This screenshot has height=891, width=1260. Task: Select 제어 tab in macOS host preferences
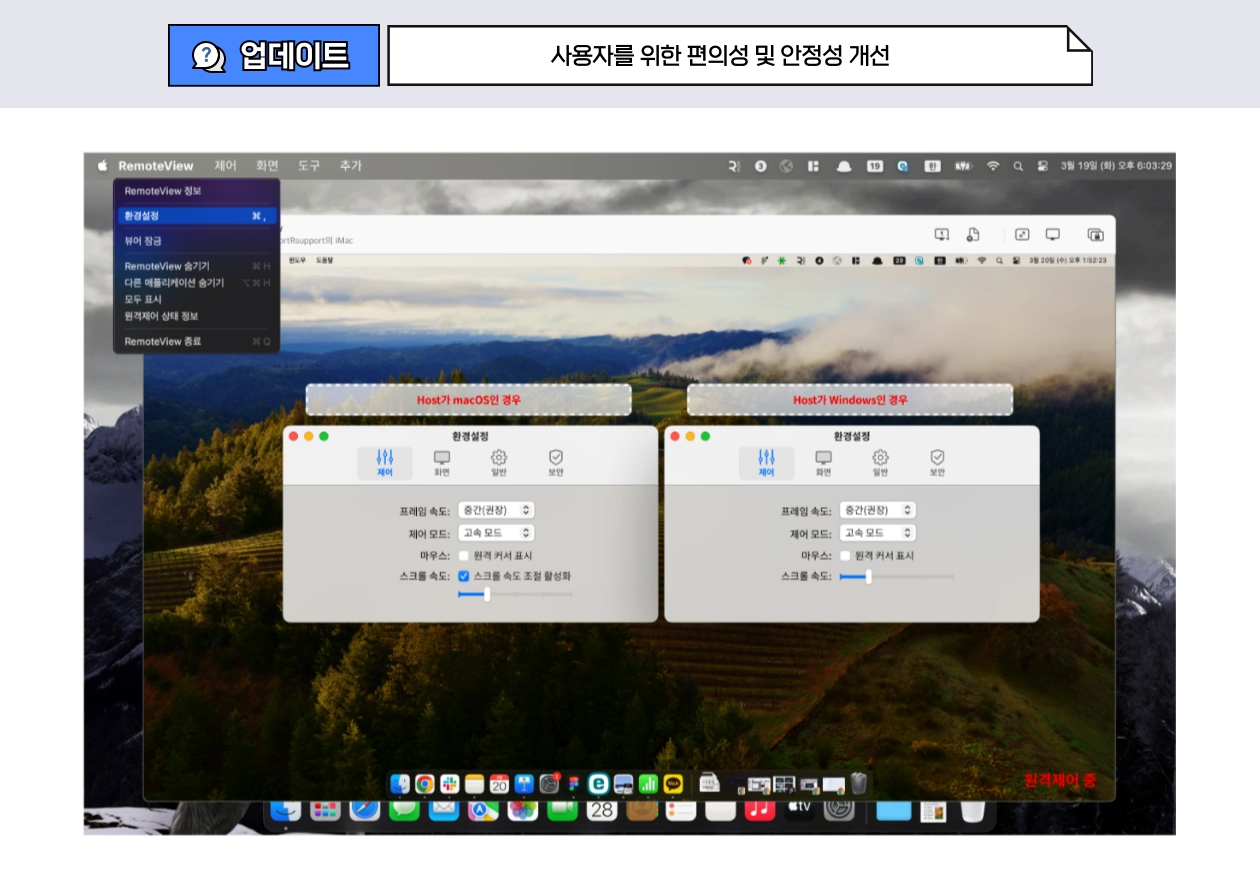(385, 463)
